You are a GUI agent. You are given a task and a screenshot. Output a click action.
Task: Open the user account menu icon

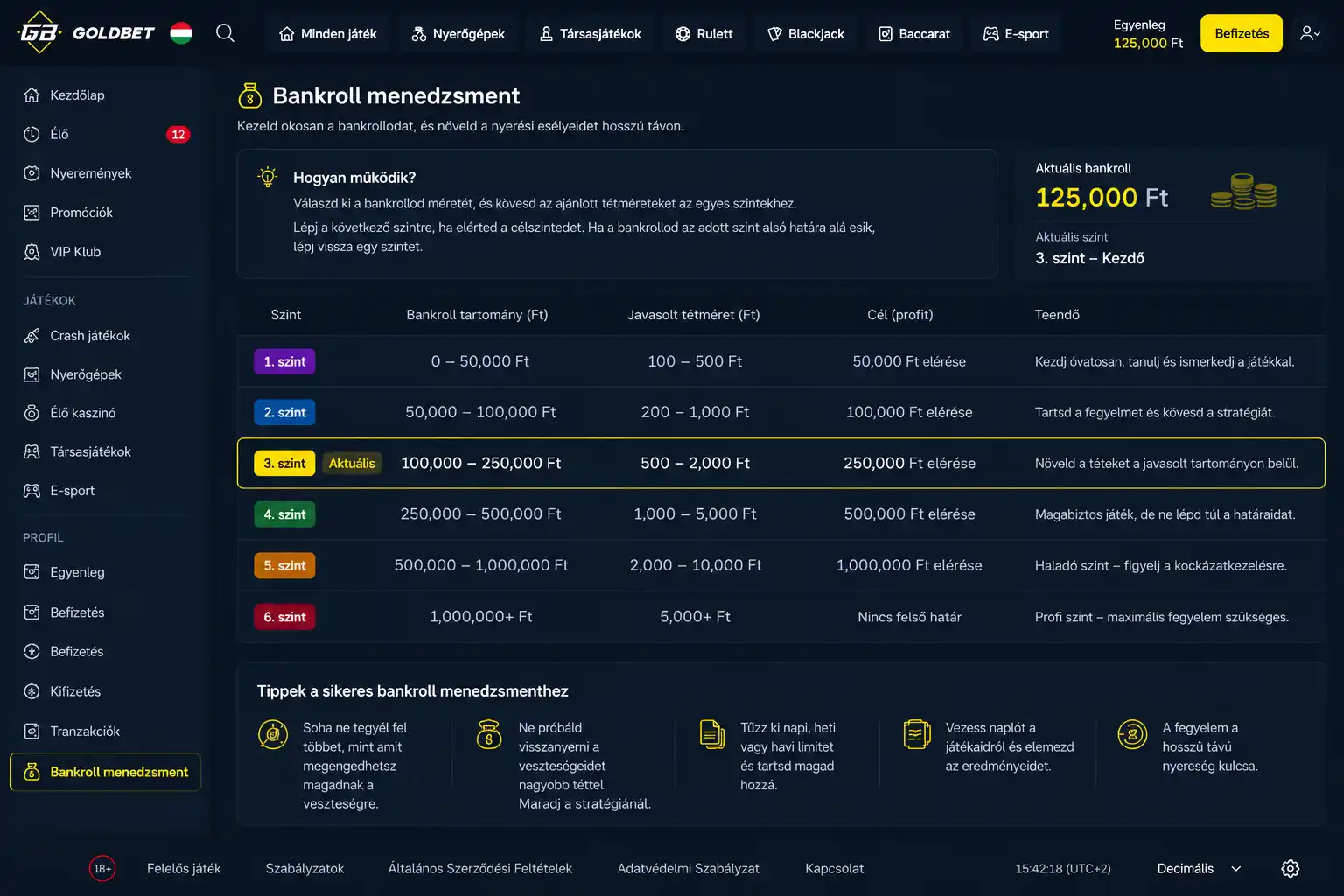(1310, 33)
